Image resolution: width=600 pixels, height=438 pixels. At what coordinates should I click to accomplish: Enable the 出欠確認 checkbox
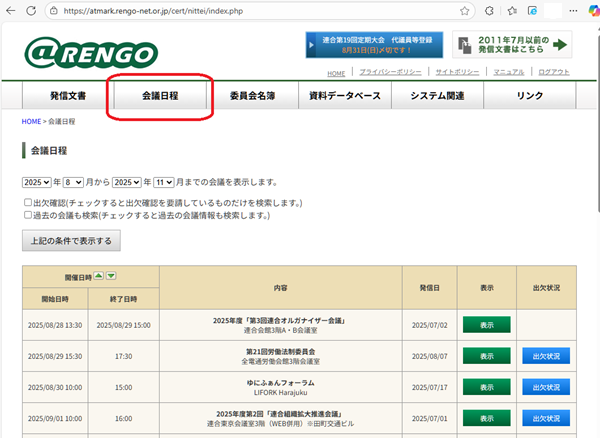pos(28,202)
